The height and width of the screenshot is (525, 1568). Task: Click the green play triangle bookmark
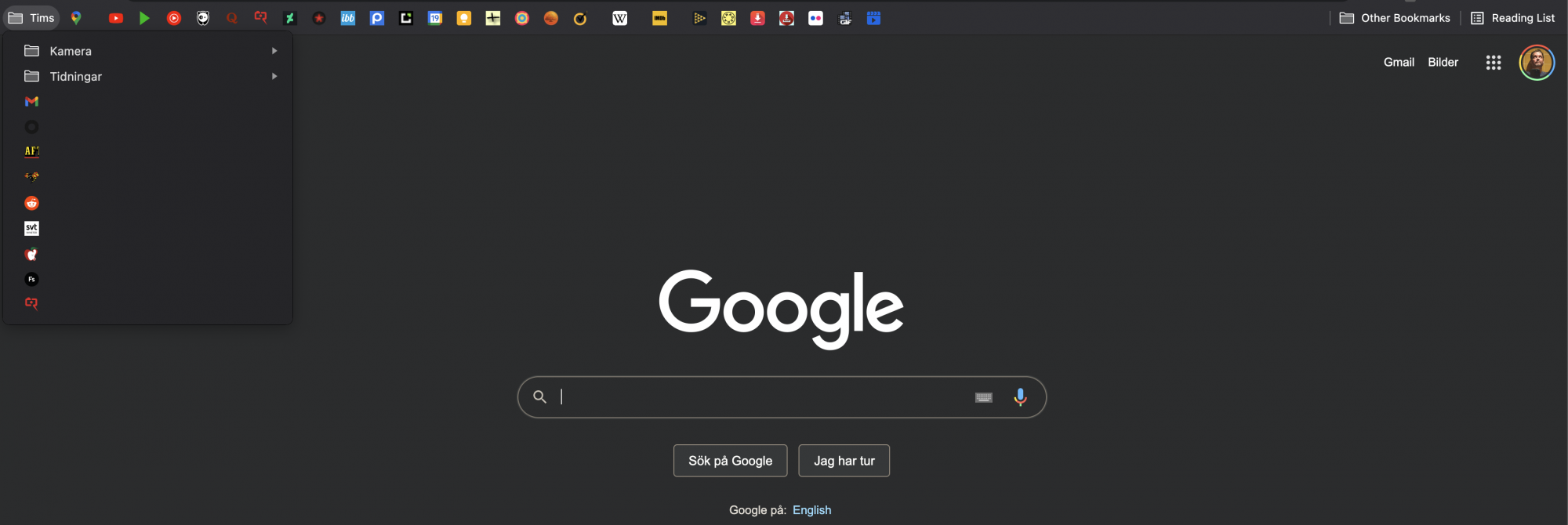[144, 18]
